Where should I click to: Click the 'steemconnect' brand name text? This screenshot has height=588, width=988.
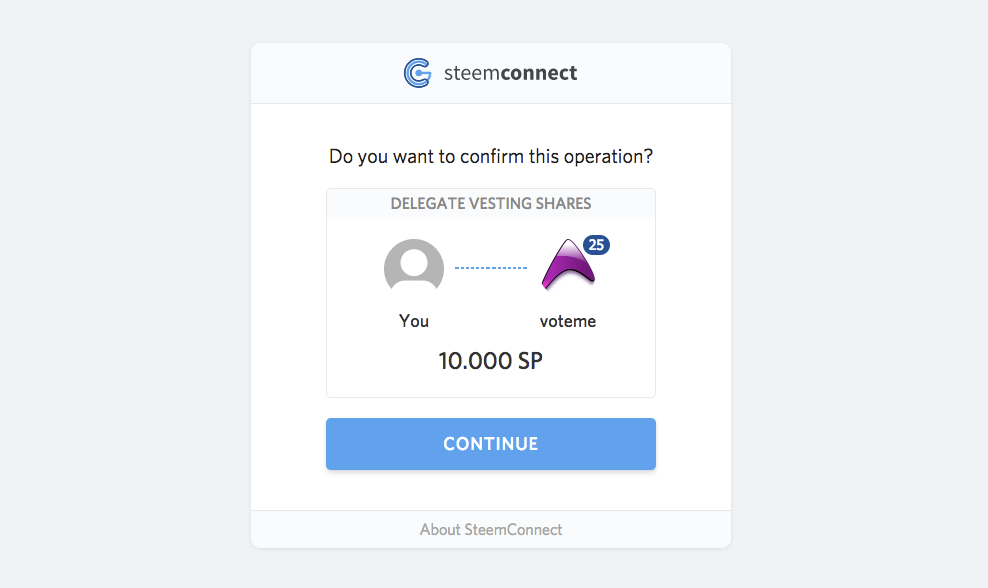pyautogui.click(x=510, y=73)
